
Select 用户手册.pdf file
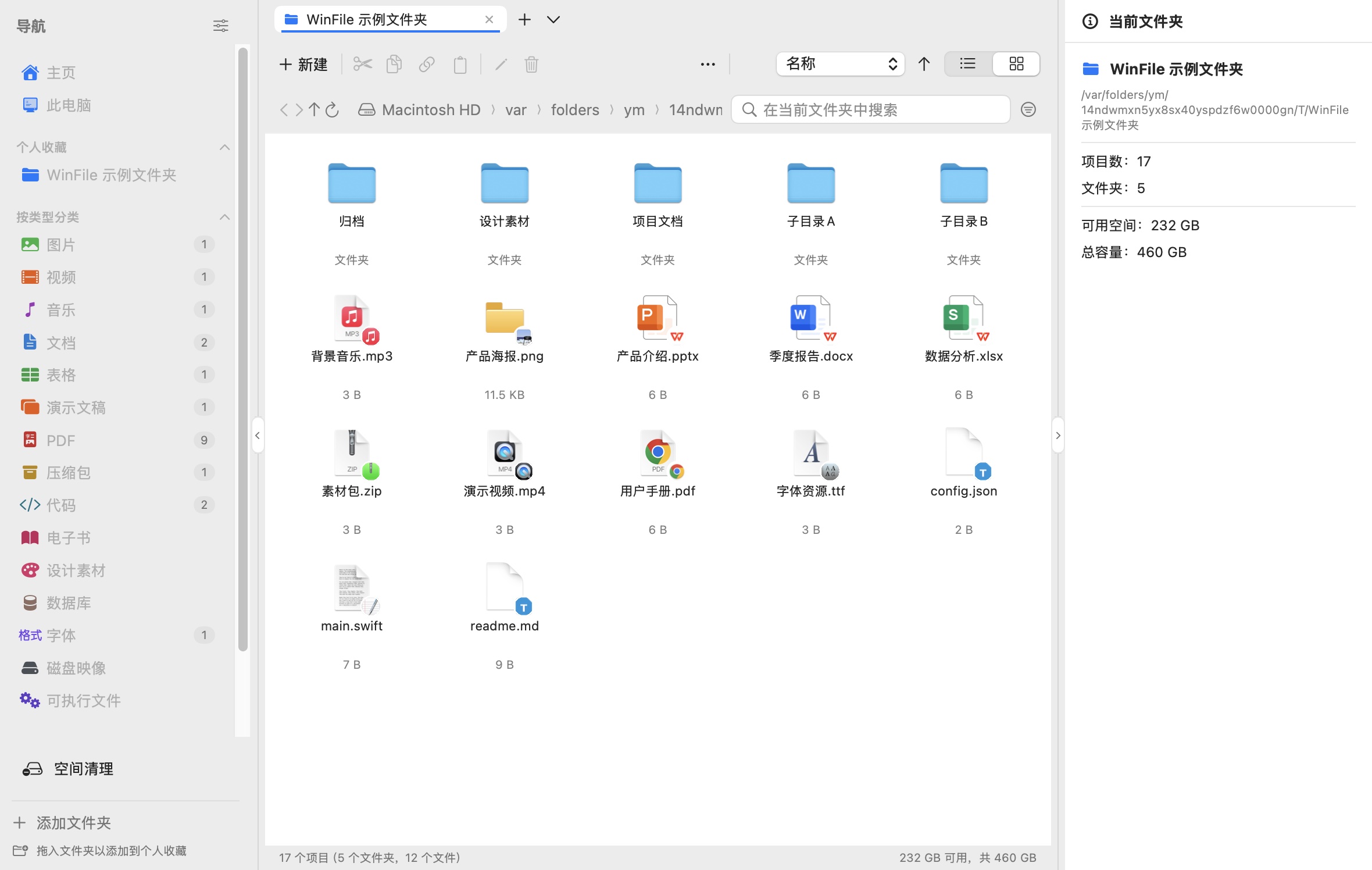click(658, 482)
